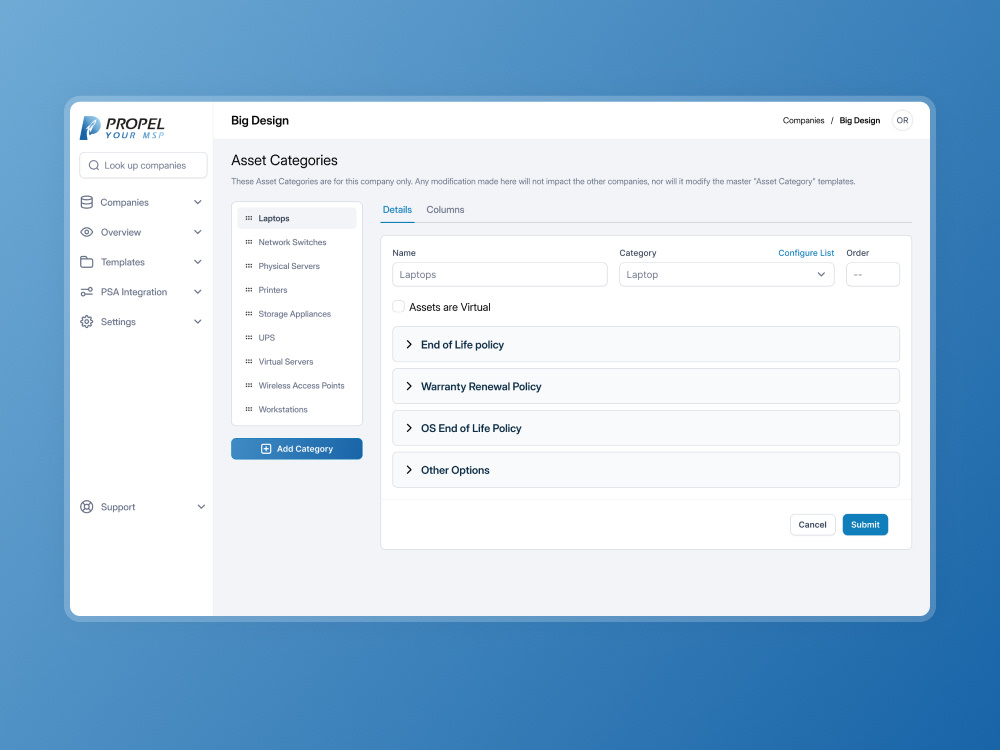Focus the Look up companies search field
This screenshot has width=1000, height=750.
143,165
